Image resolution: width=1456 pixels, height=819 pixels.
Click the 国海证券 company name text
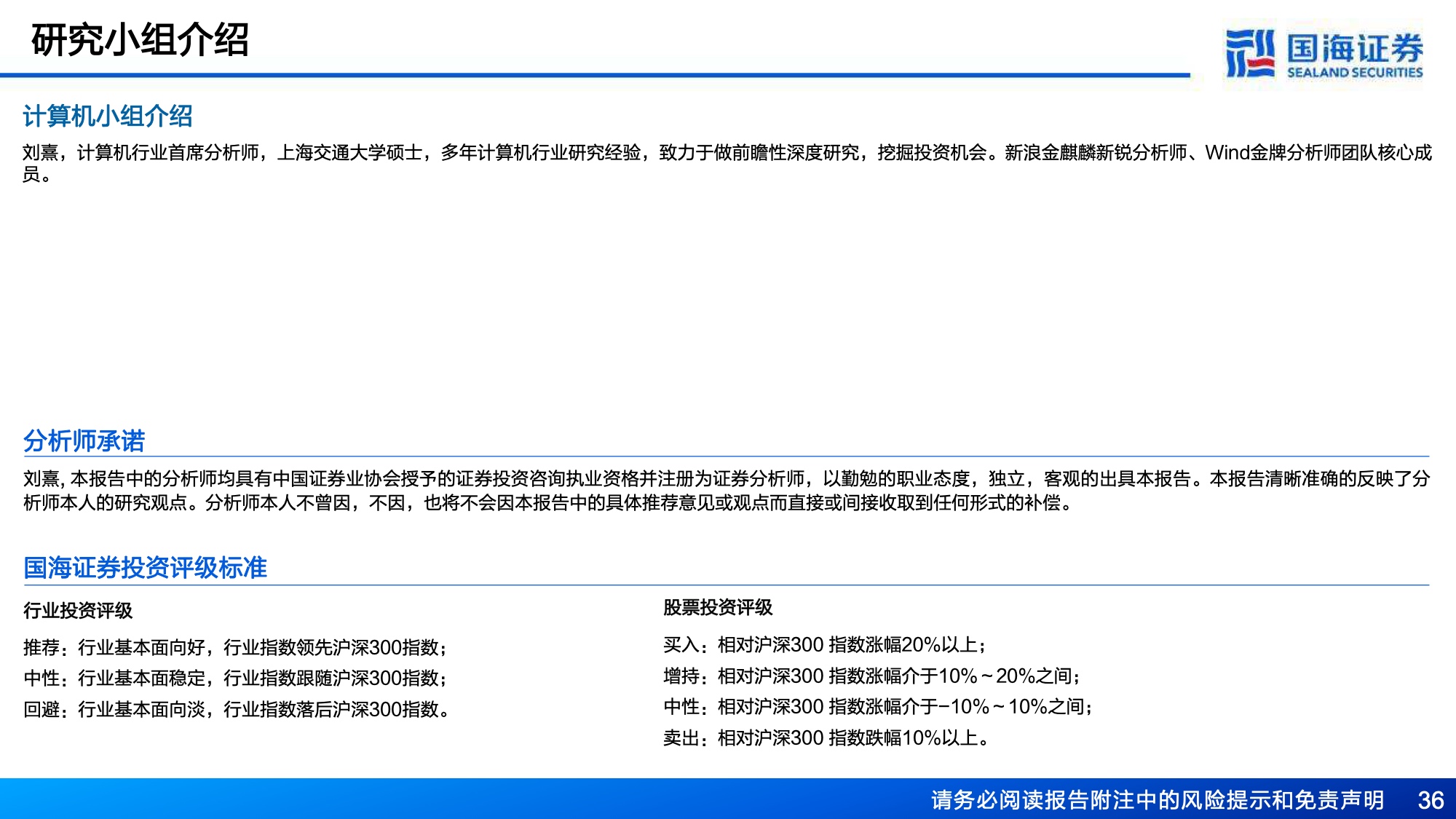click(x=1355, y=48)
